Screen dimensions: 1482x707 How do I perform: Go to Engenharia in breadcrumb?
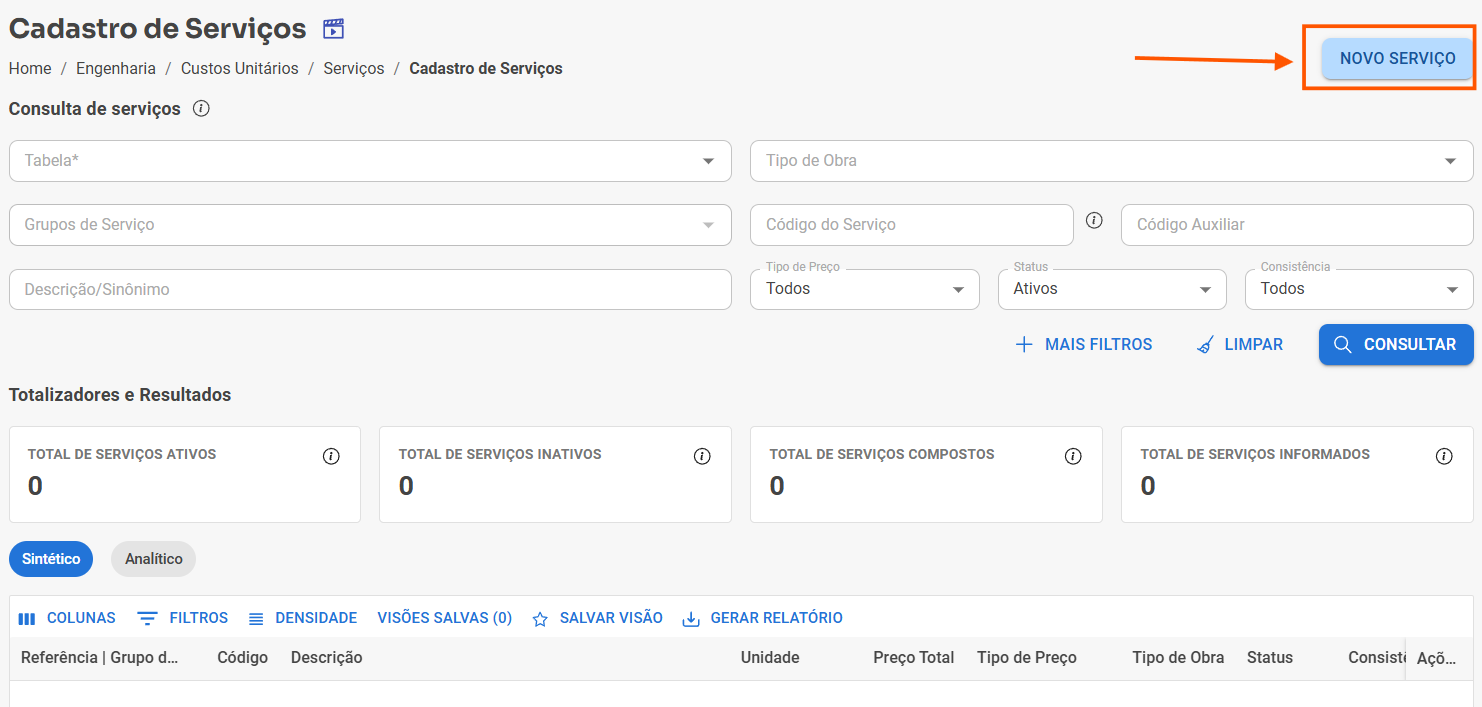[116, 69]
